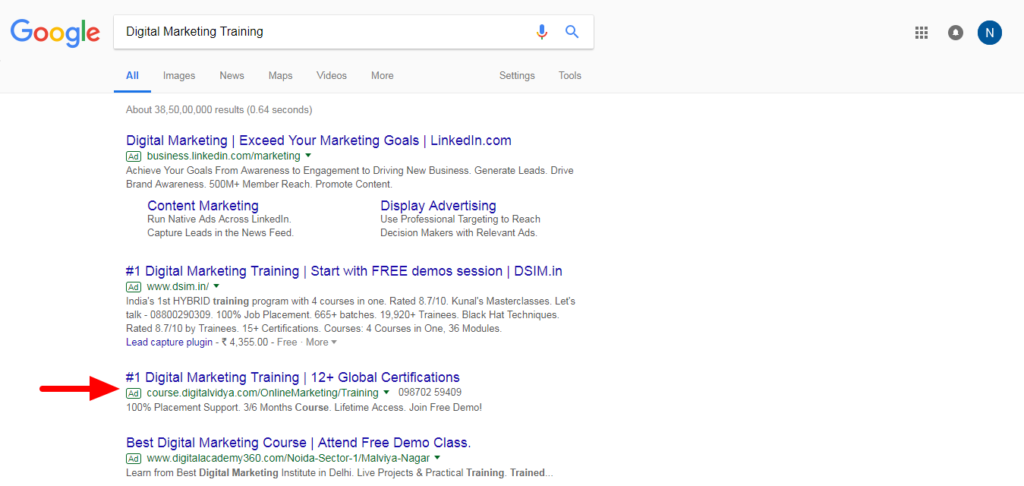The image size is (1024, 486).
Task: Open the More search tab menu
Action: coord(382,76)
